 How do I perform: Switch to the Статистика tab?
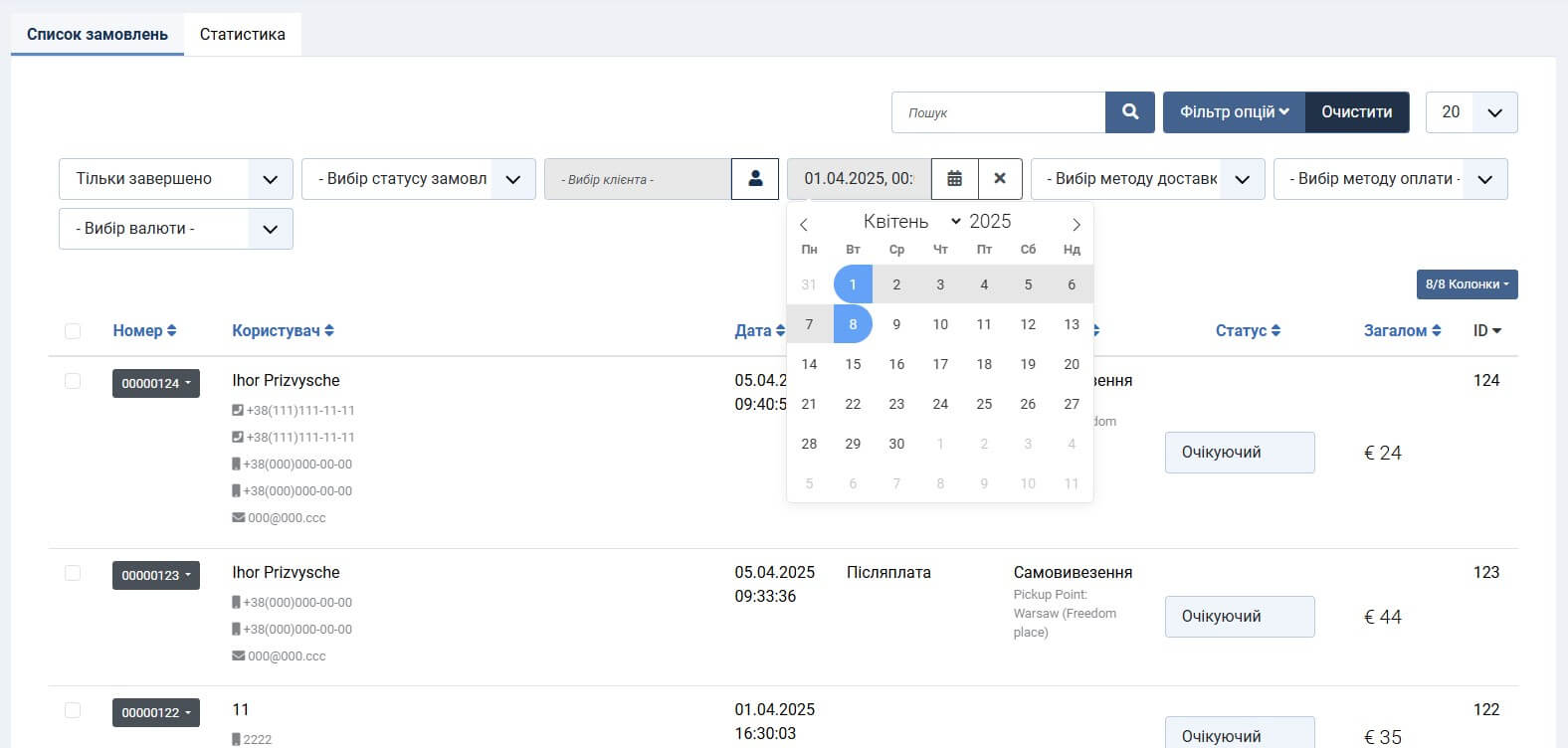(242, 34)
